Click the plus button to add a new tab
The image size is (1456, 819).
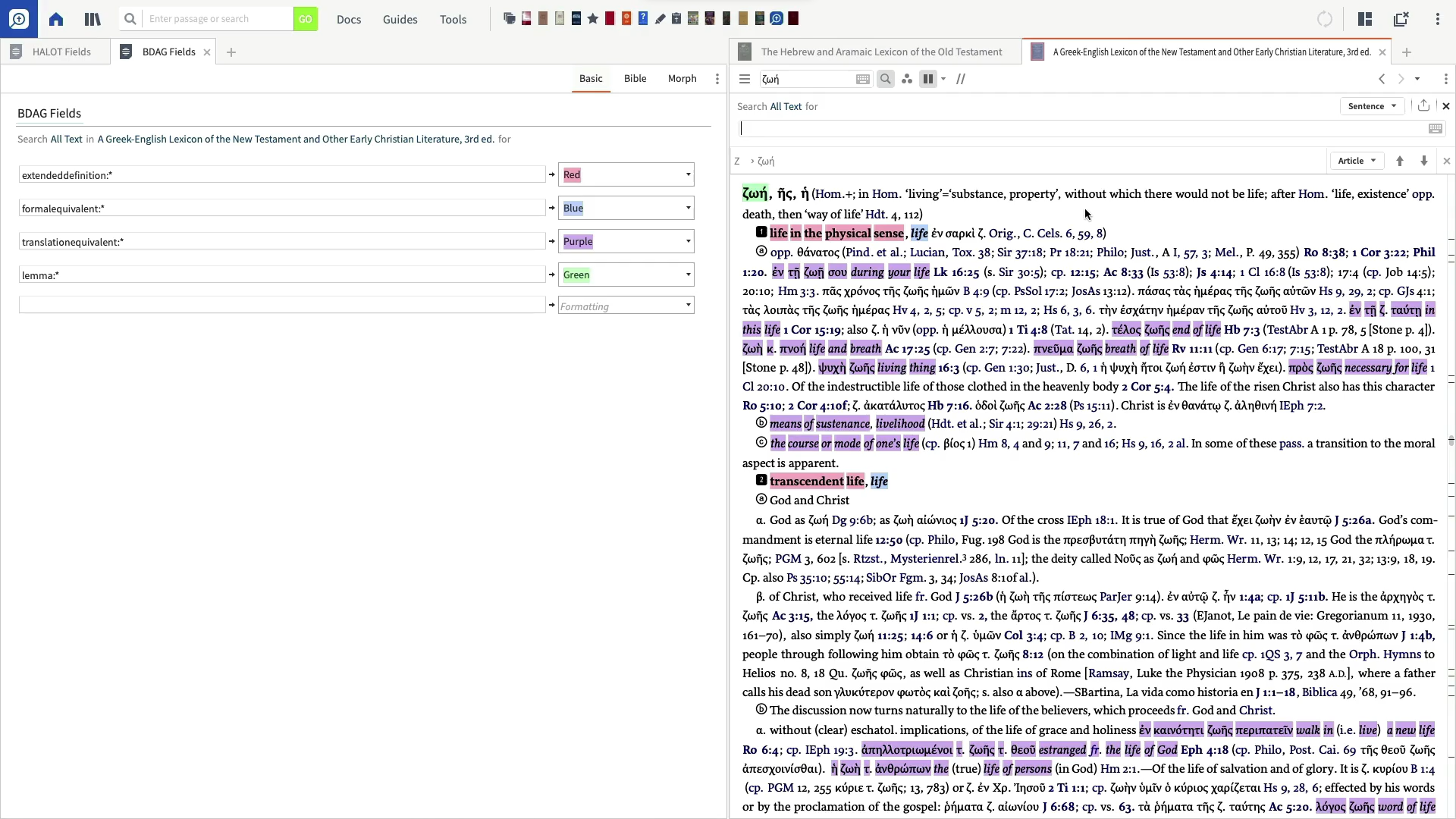[x=231, y=52]
